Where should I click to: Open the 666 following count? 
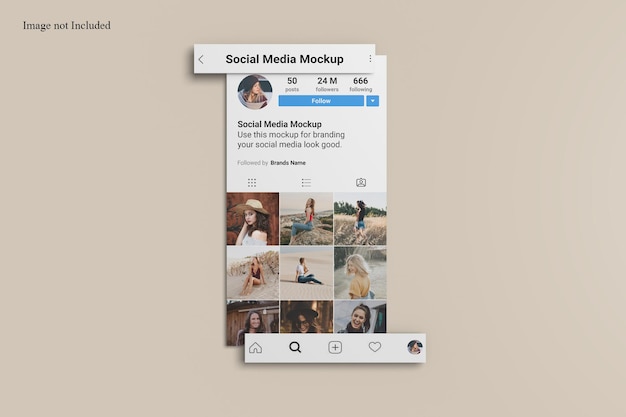(x=361, y=84)
